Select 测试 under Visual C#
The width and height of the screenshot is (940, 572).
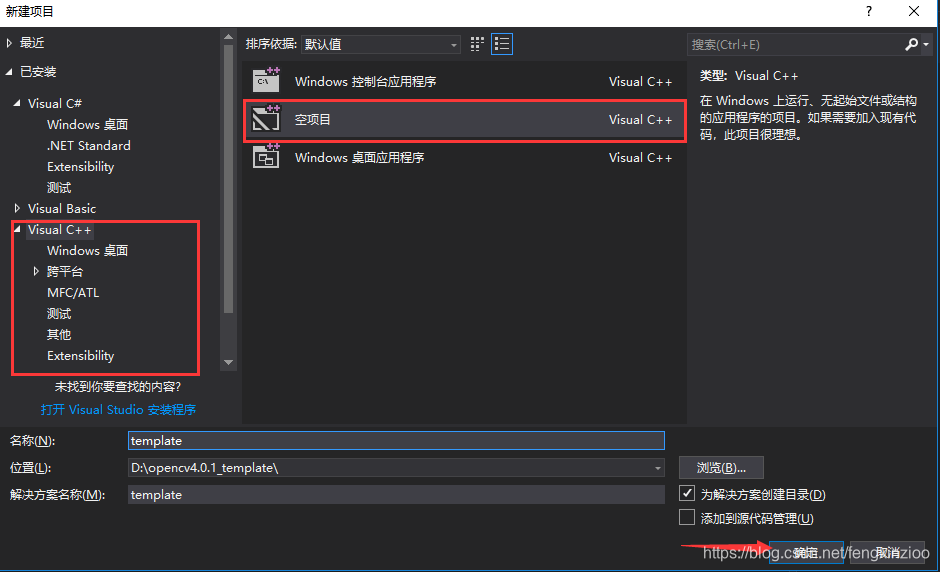(59, 188)
